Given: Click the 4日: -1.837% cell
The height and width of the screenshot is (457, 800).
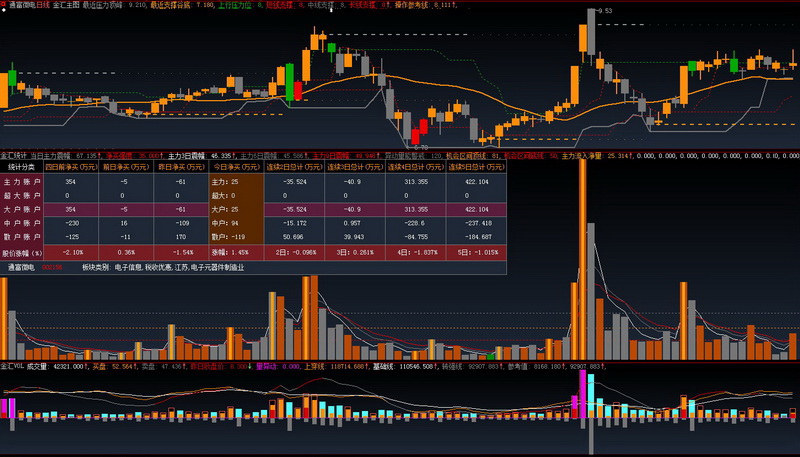Looking at the screenshot, I should pyautogui.click(x=417, y=252).
